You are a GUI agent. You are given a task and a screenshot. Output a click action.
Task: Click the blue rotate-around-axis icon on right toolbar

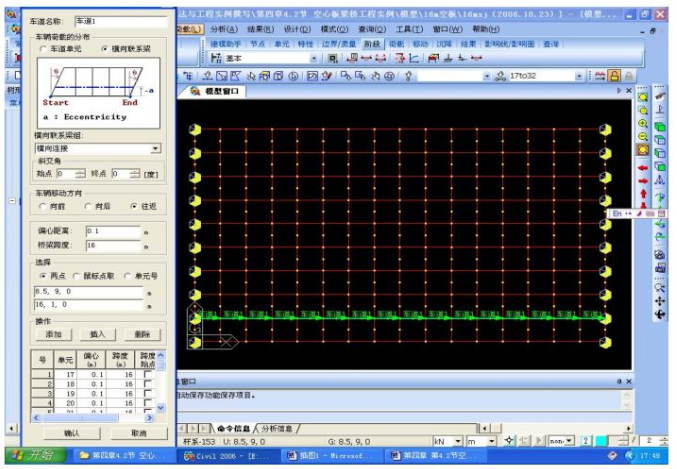[660, 237]
